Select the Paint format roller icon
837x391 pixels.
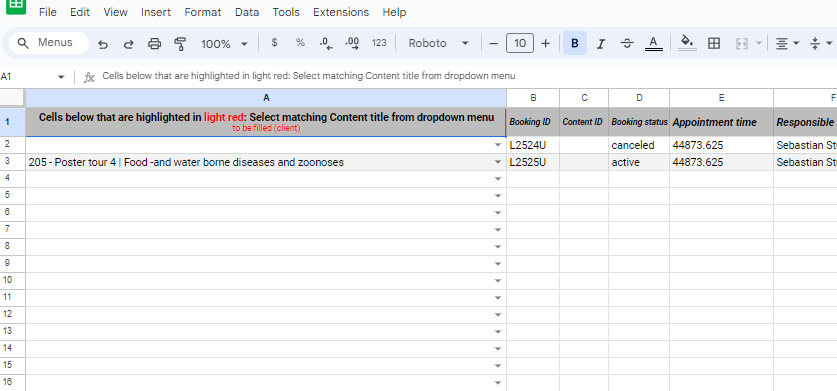tap(180, 44)
